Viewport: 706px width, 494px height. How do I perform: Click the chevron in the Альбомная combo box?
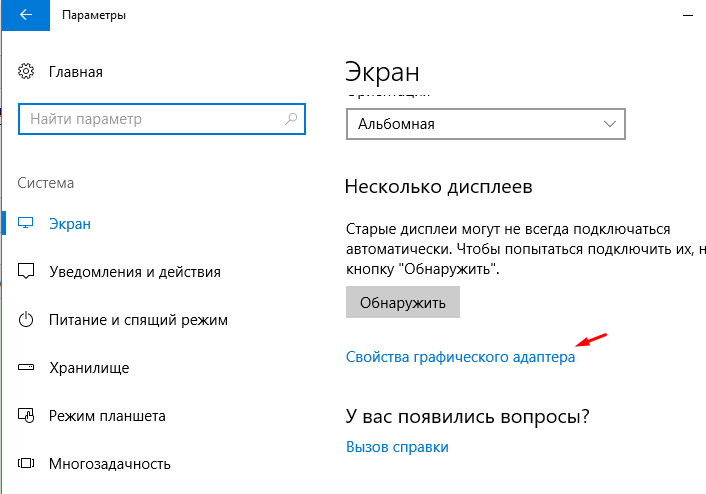point(610,124)
